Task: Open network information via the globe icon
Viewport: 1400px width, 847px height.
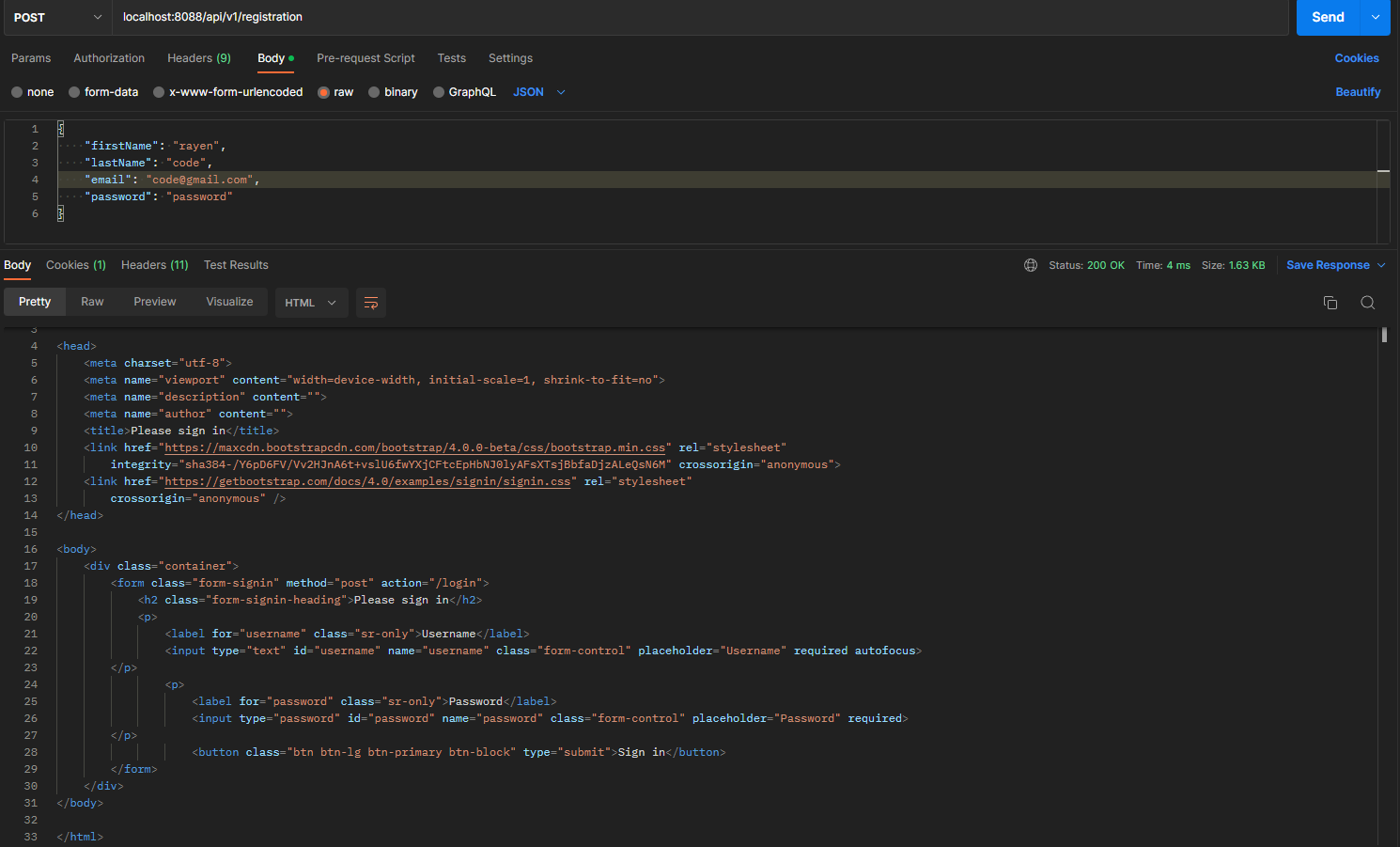Action: coord(1031,265)
